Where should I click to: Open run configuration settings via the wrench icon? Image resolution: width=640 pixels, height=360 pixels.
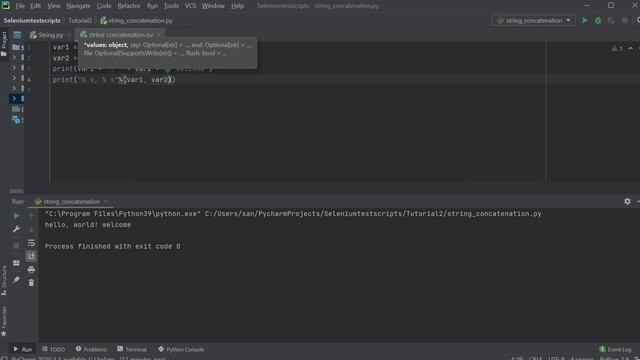(16, 229)
